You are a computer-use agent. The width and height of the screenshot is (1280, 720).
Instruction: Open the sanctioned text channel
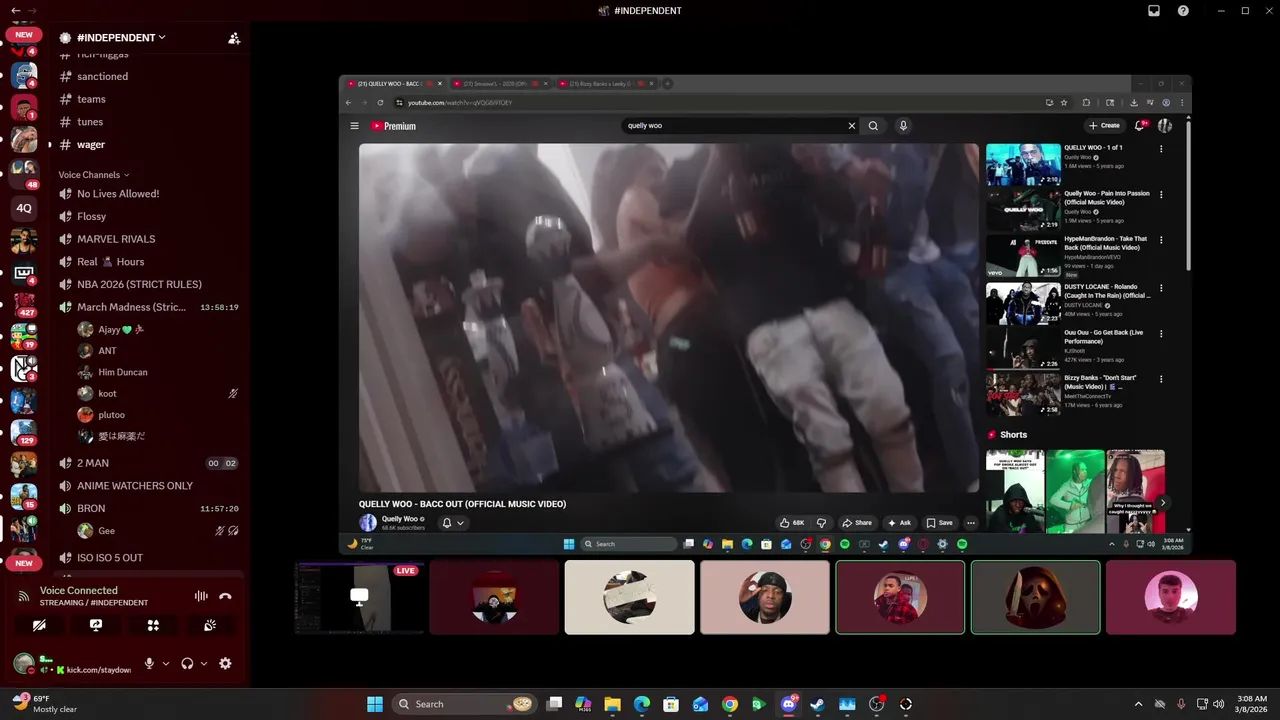102,76
